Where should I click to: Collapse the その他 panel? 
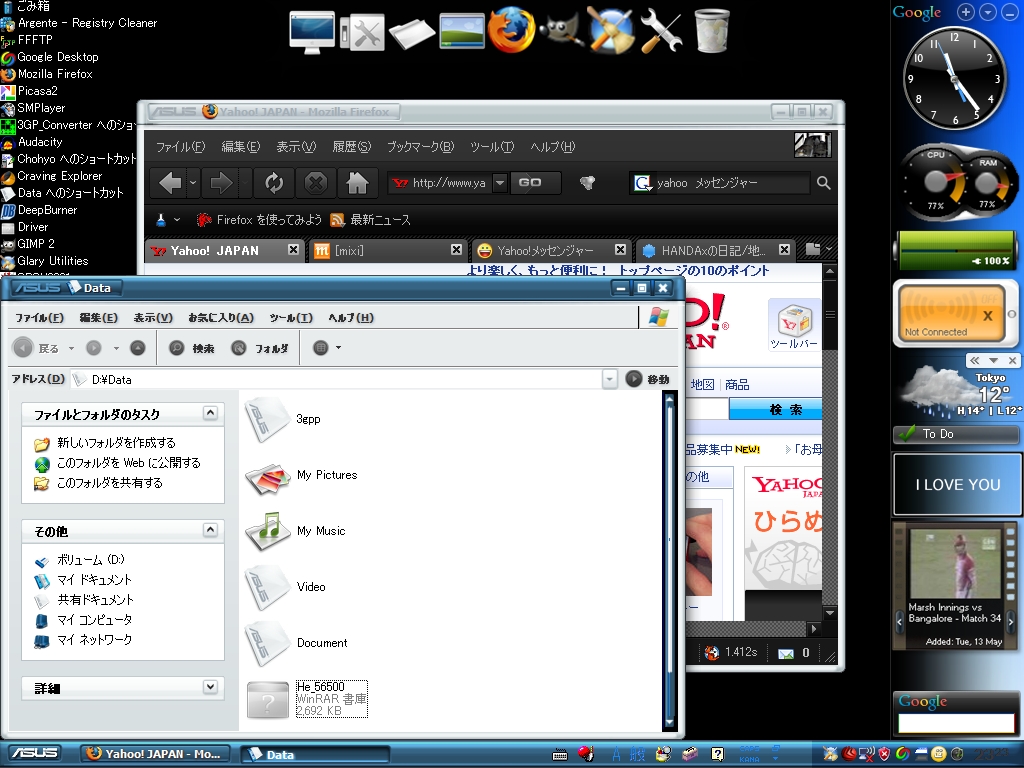click(210, 530)
